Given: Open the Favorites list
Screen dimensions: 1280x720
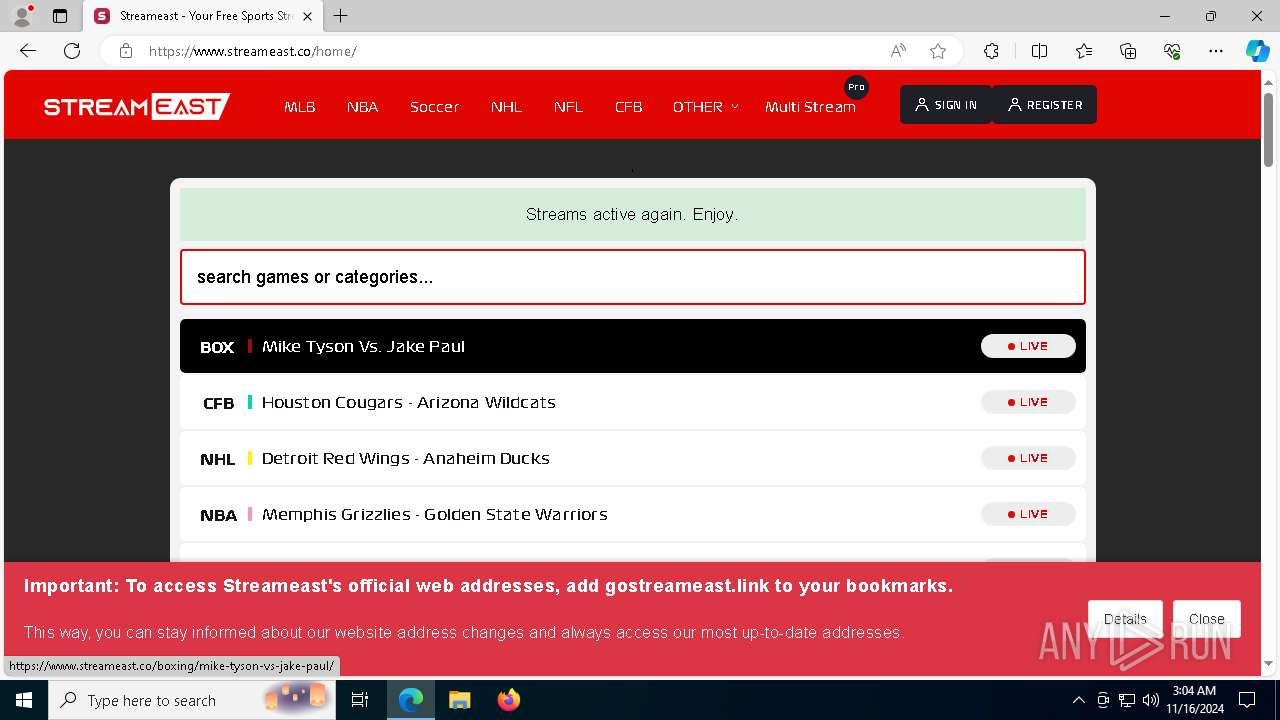Looking at the screenshot, I should 1084,51.
